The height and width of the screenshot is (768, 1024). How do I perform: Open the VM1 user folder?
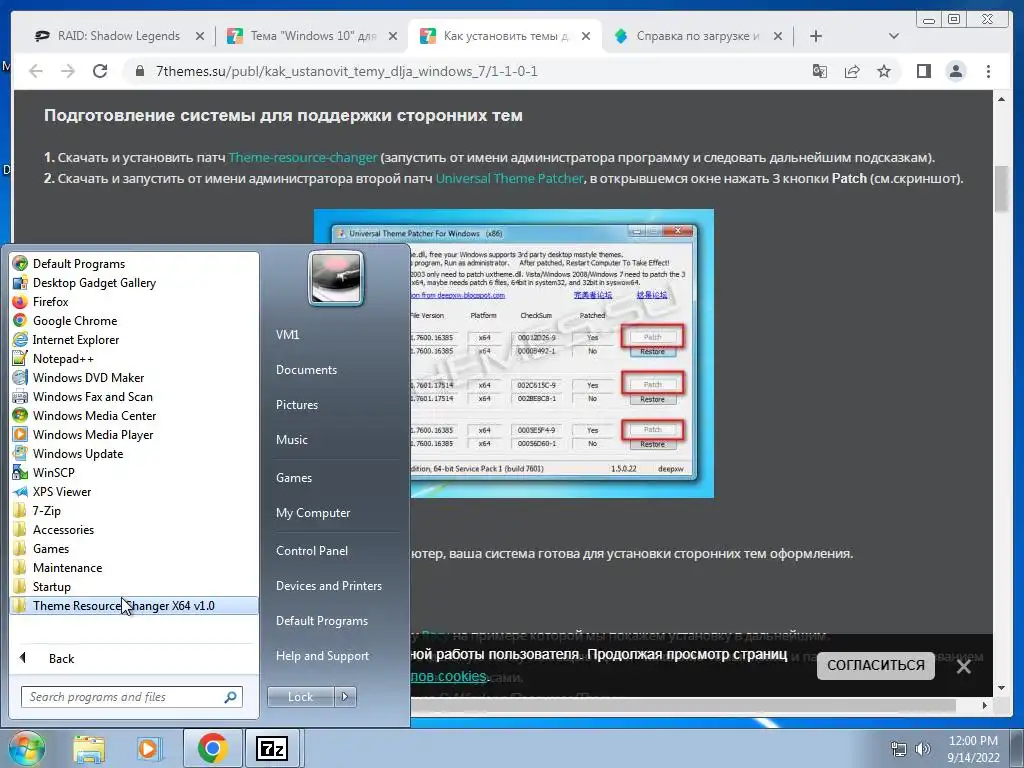287,334
